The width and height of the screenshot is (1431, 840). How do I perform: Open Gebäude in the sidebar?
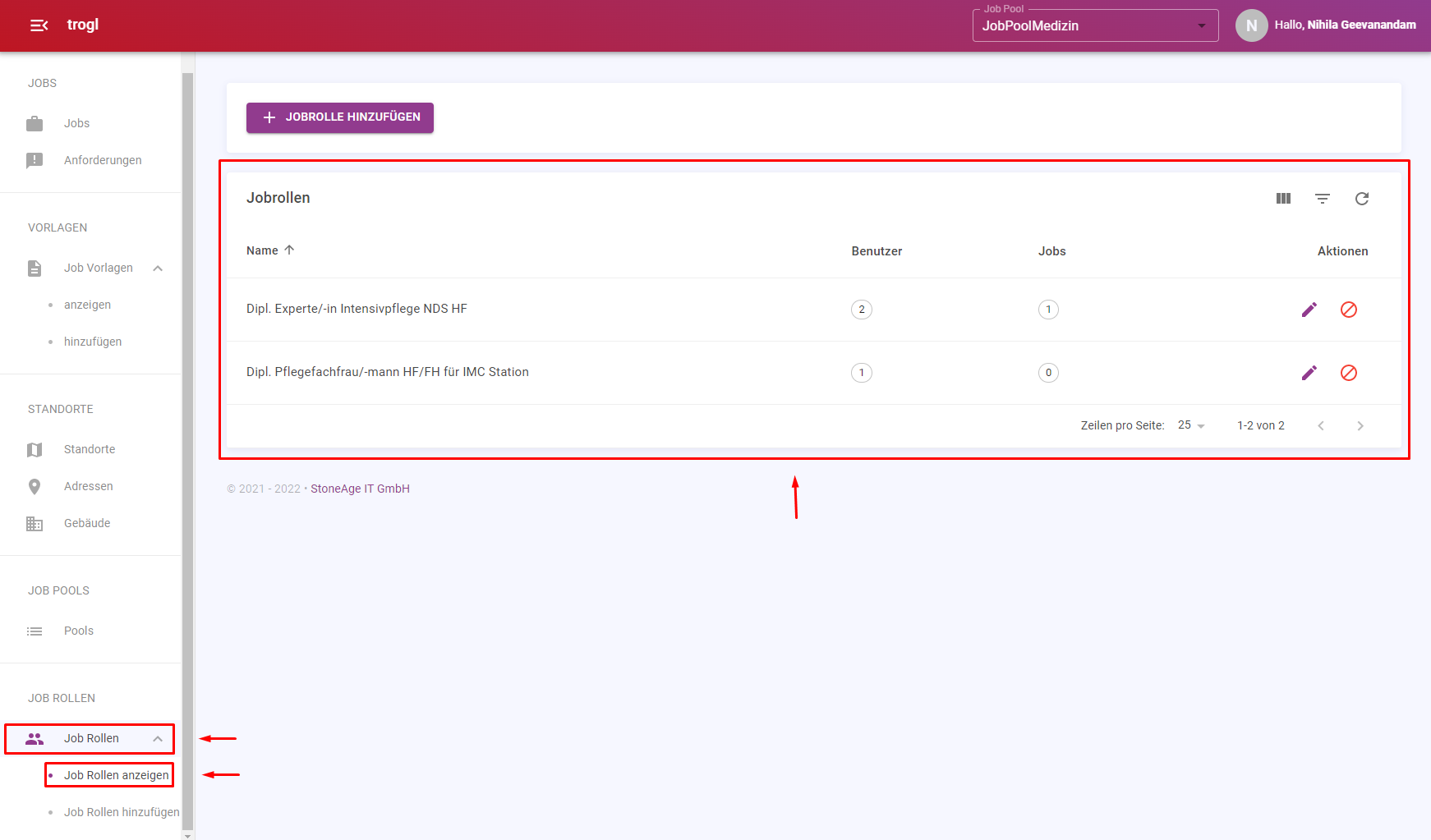click(87, 523)
